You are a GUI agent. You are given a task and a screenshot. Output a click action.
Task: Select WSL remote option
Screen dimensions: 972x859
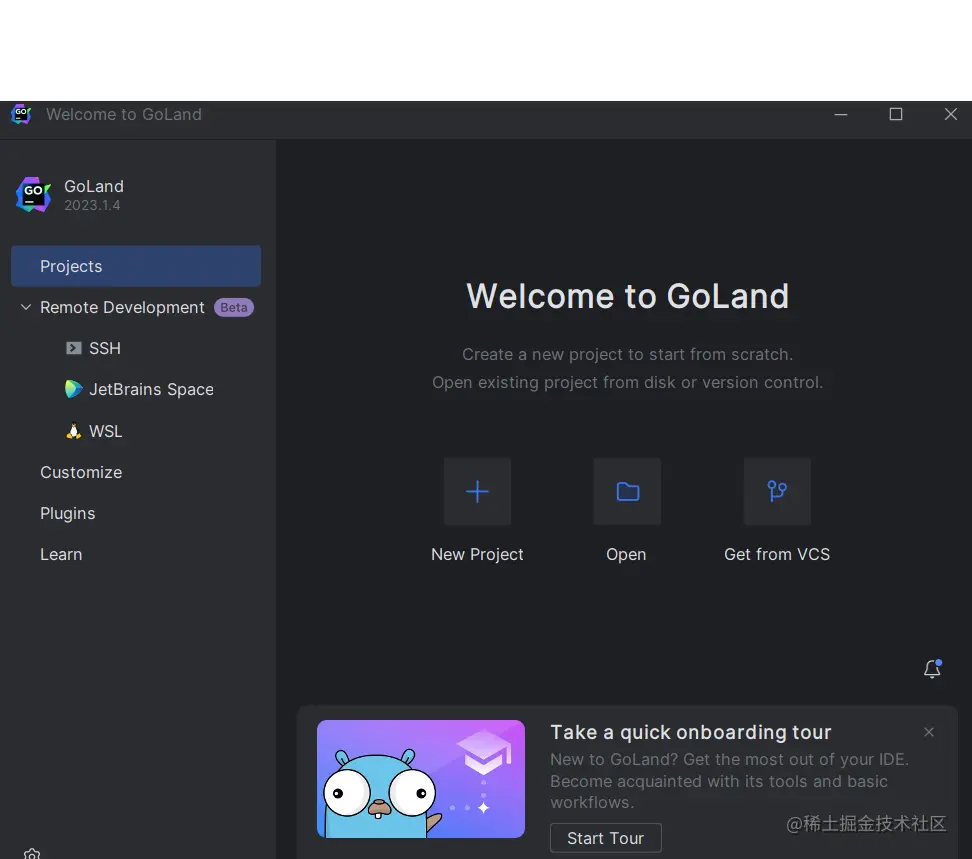pyautogui.click(x=105, y=431)
